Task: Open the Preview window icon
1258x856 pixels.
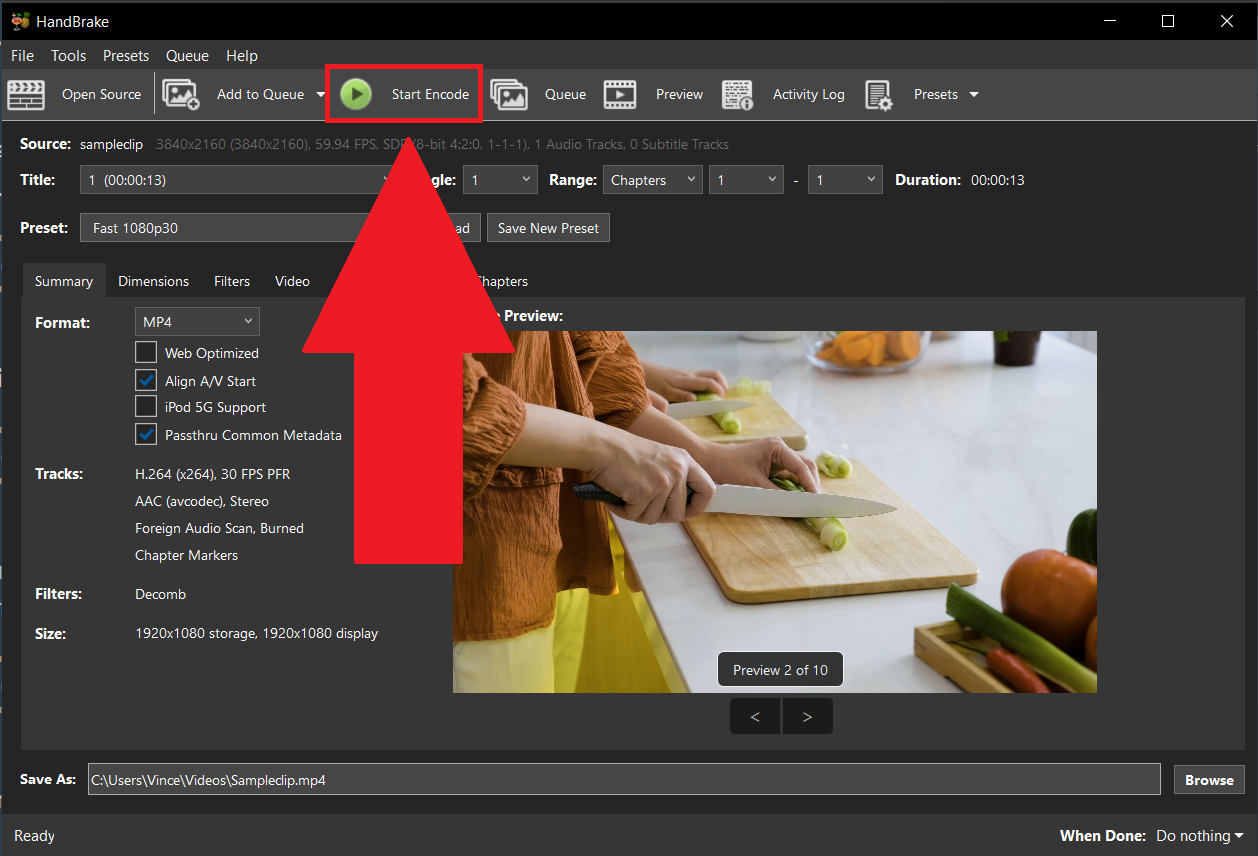Action: pyautogui.click(x=620, y=94)
